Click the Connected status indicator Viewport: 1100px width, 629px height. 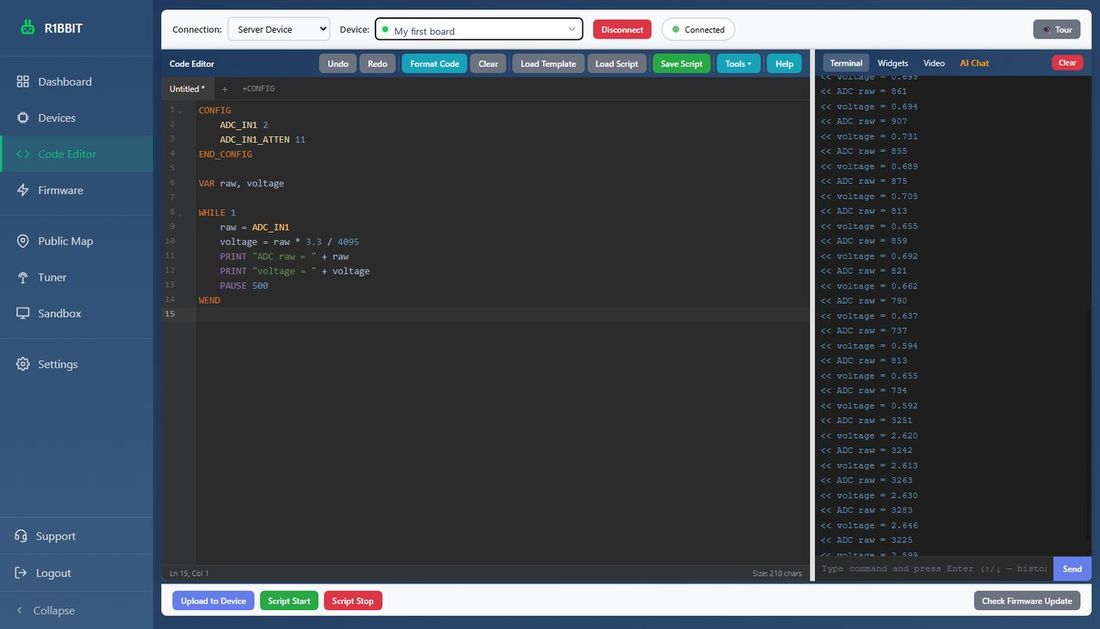[x=698, y=29]
